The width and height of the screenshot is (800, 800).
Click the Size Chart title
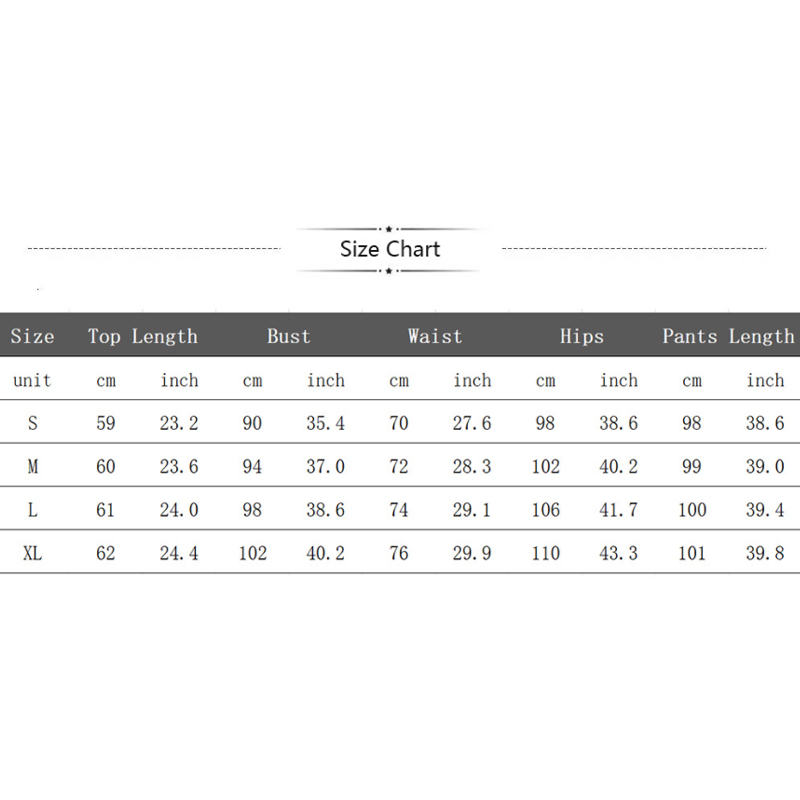(390, 249)
